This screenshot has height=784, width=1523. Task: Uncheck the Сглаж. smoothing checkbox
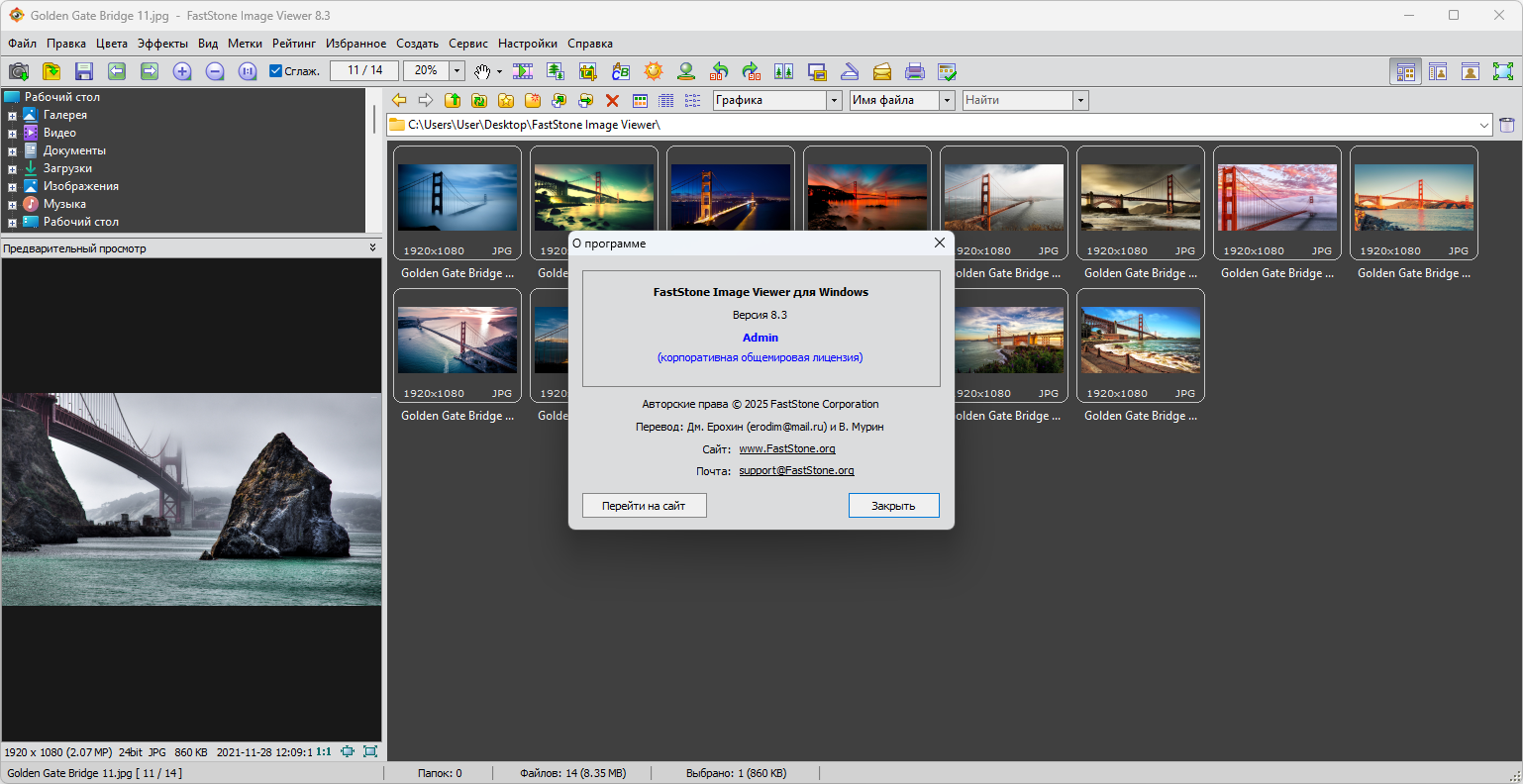pyautogui.click(x=276, y=71)
